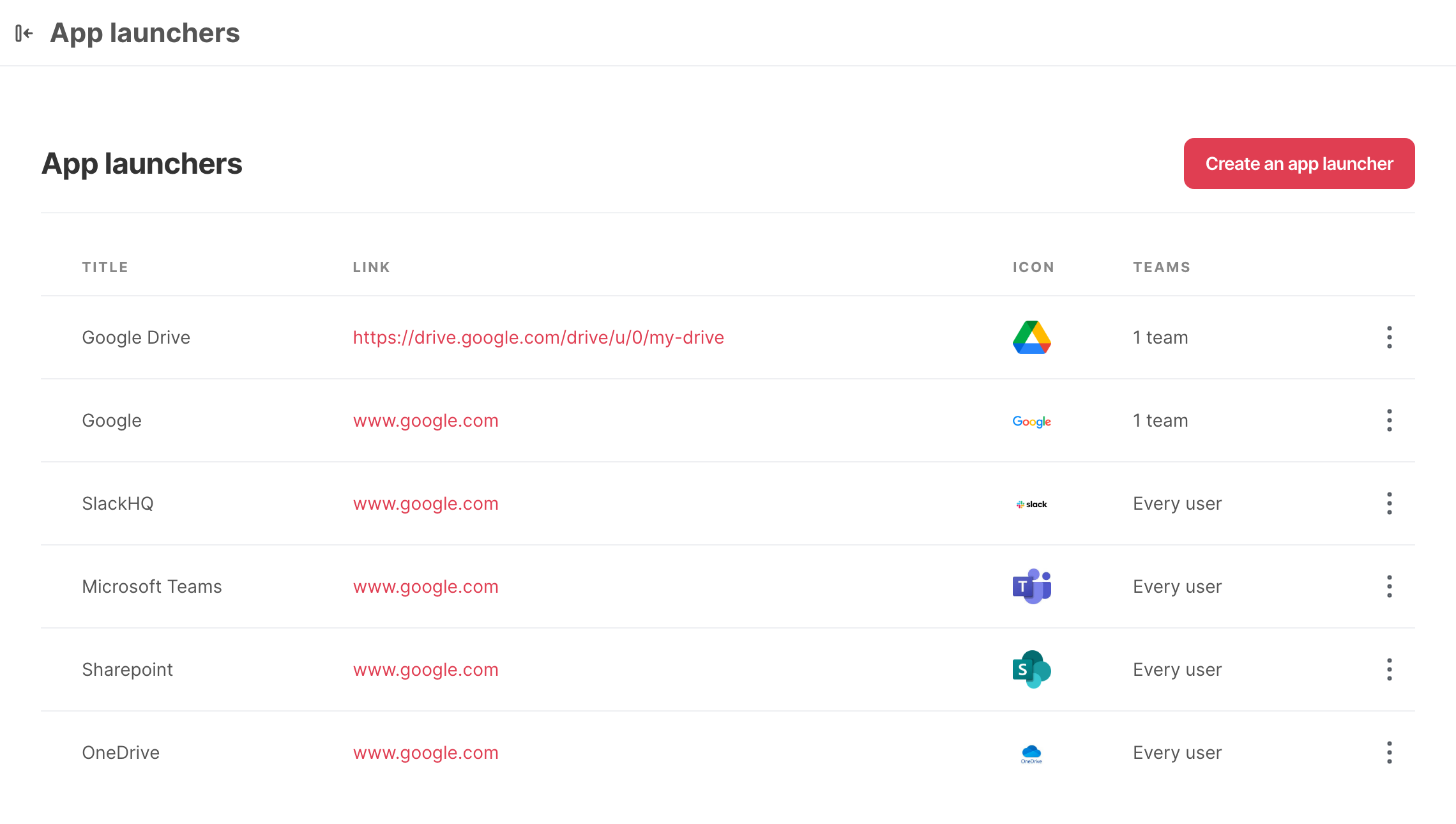The image size is (1456, 824).
Task: Open the Microsoft Teams www.google.com link
Action: 425,586
